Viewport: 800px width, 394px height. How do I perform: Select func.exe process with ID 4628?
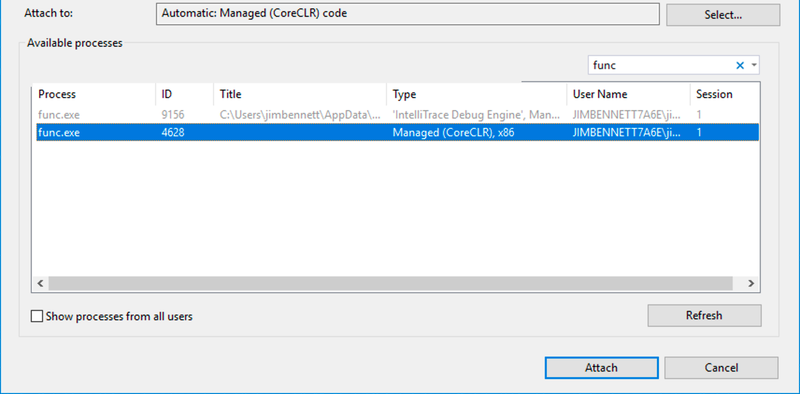(x=397, y=133)
